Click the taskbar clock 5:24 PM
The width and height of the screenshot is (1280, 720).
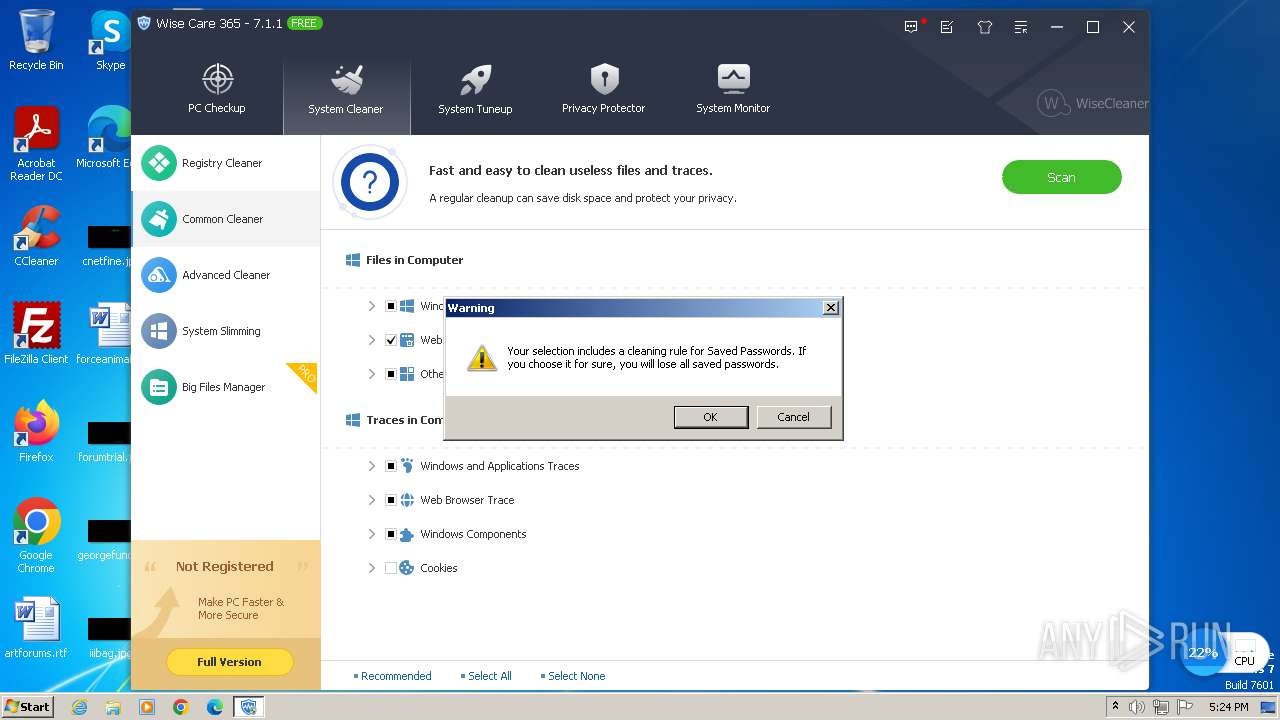click(1228, 707)
